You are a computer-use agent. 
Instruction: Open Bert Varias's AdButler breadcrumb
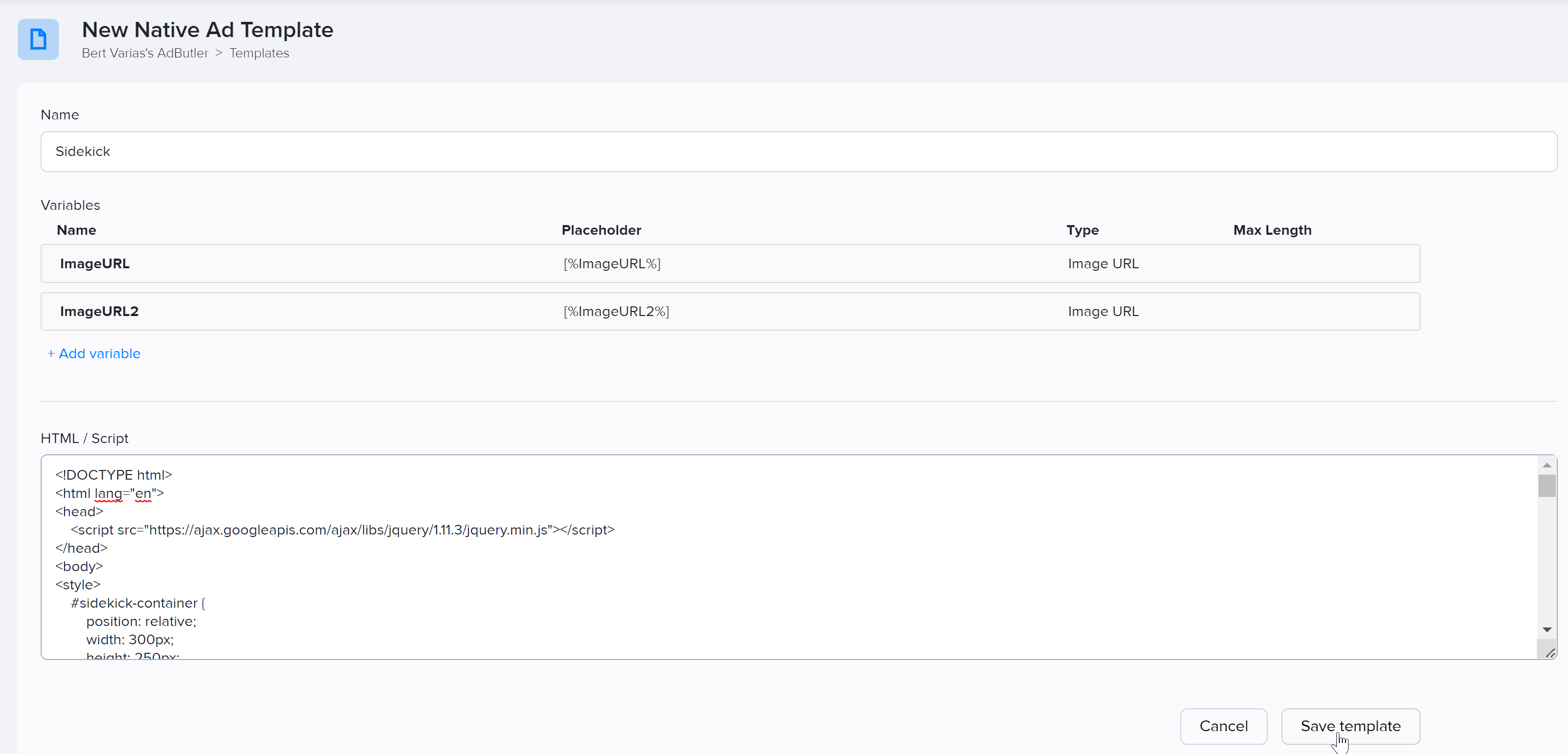[x=145, y=53]
